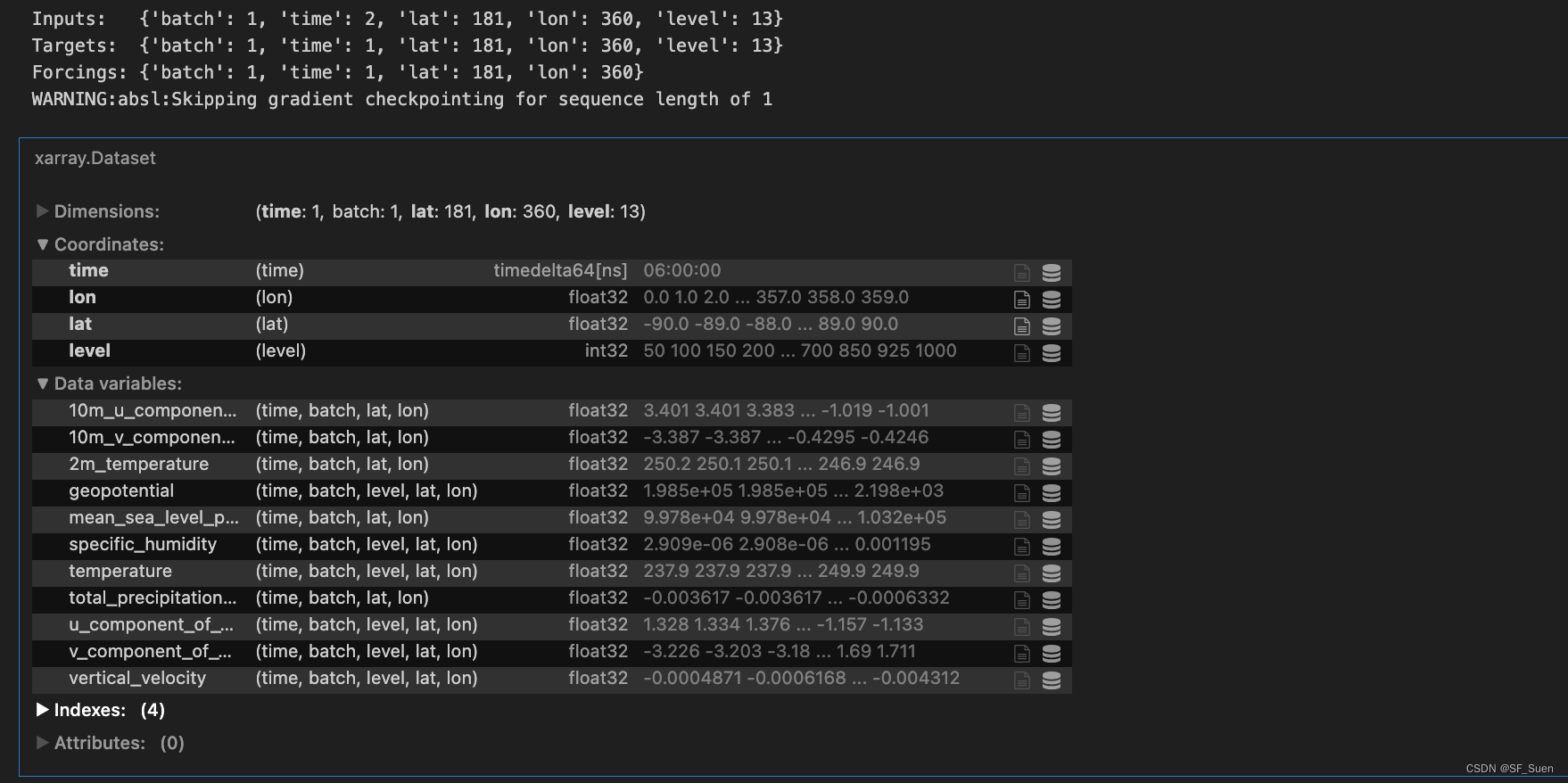The width and height of the screenshot is (1568, 783).
Task: Select the specific_humidity variable name
Action: coord(143,544)
